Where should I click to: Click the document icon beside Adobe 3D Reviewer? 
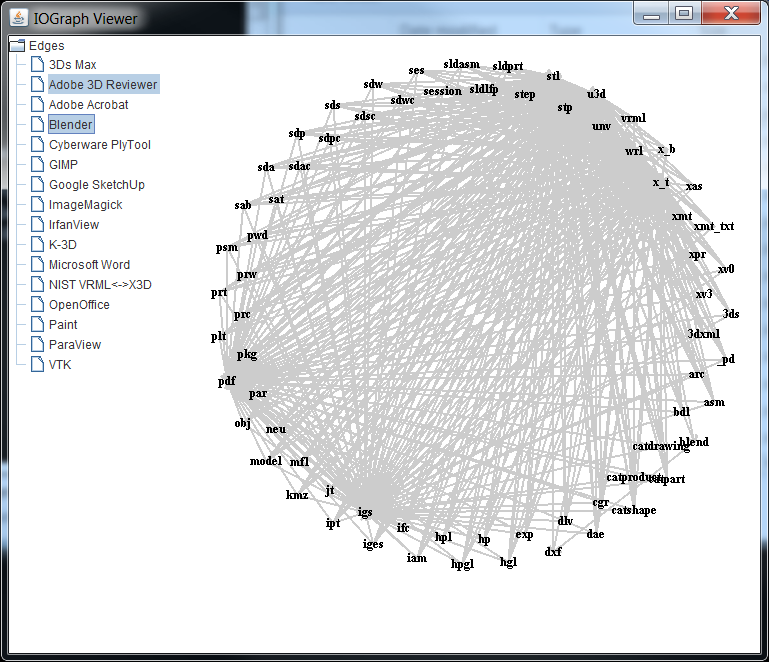pos(37,84)
